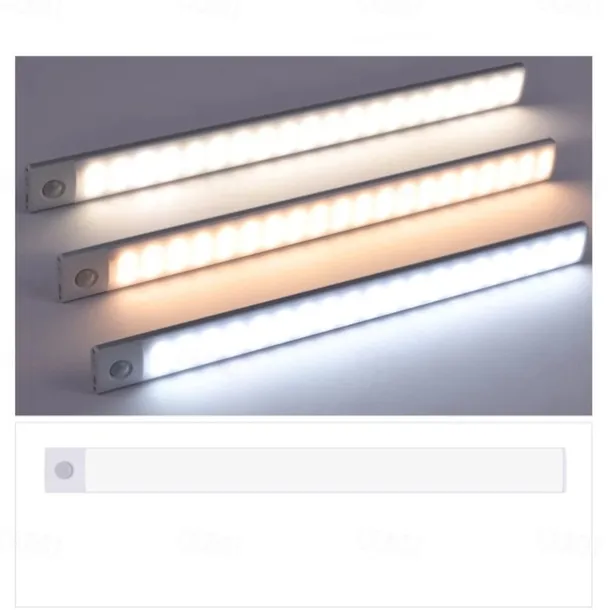Click the motion sensor on cool white bar

pos(121,369)
